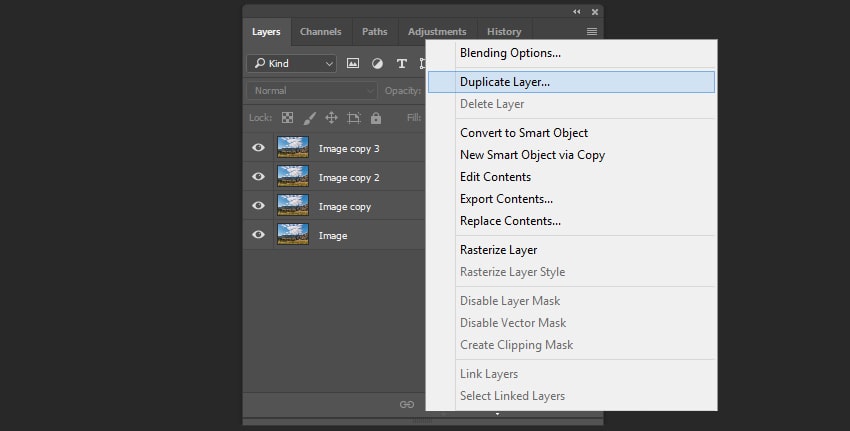Click the lock position move icon
850x431 pixels.
(331, 118)
